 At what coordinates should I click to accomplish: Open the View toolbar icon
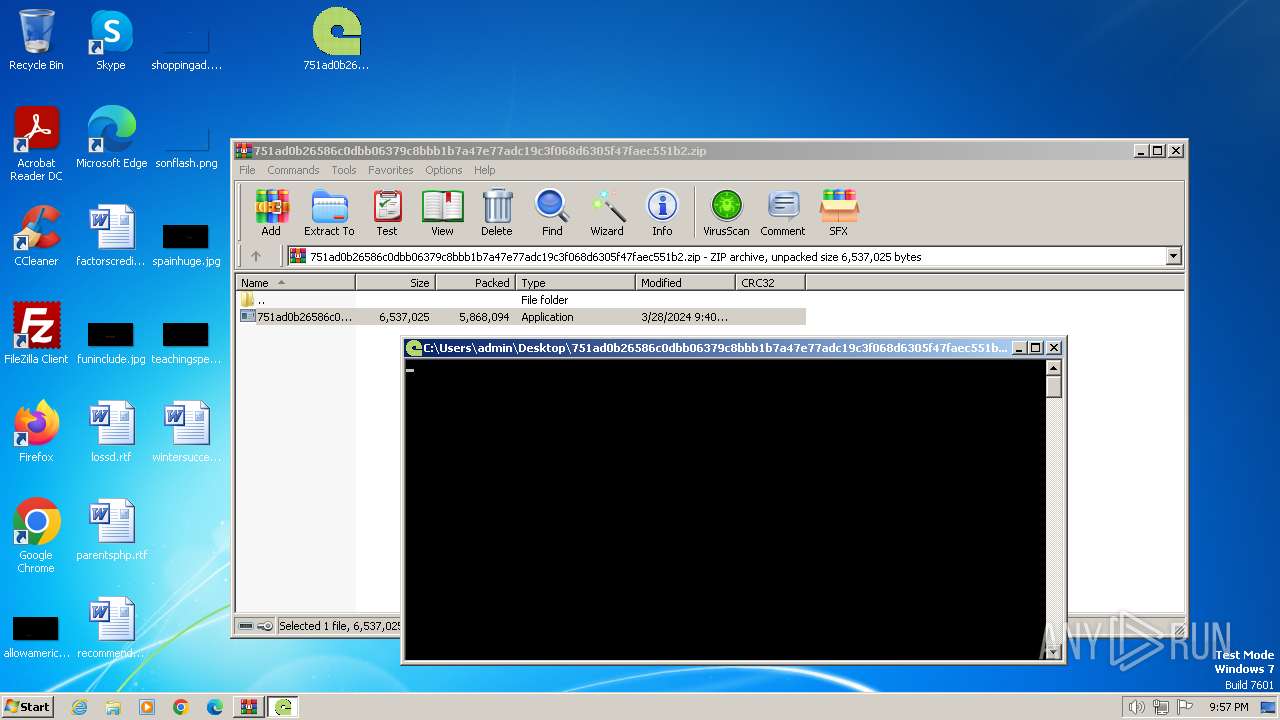click(x=442, y=213)
